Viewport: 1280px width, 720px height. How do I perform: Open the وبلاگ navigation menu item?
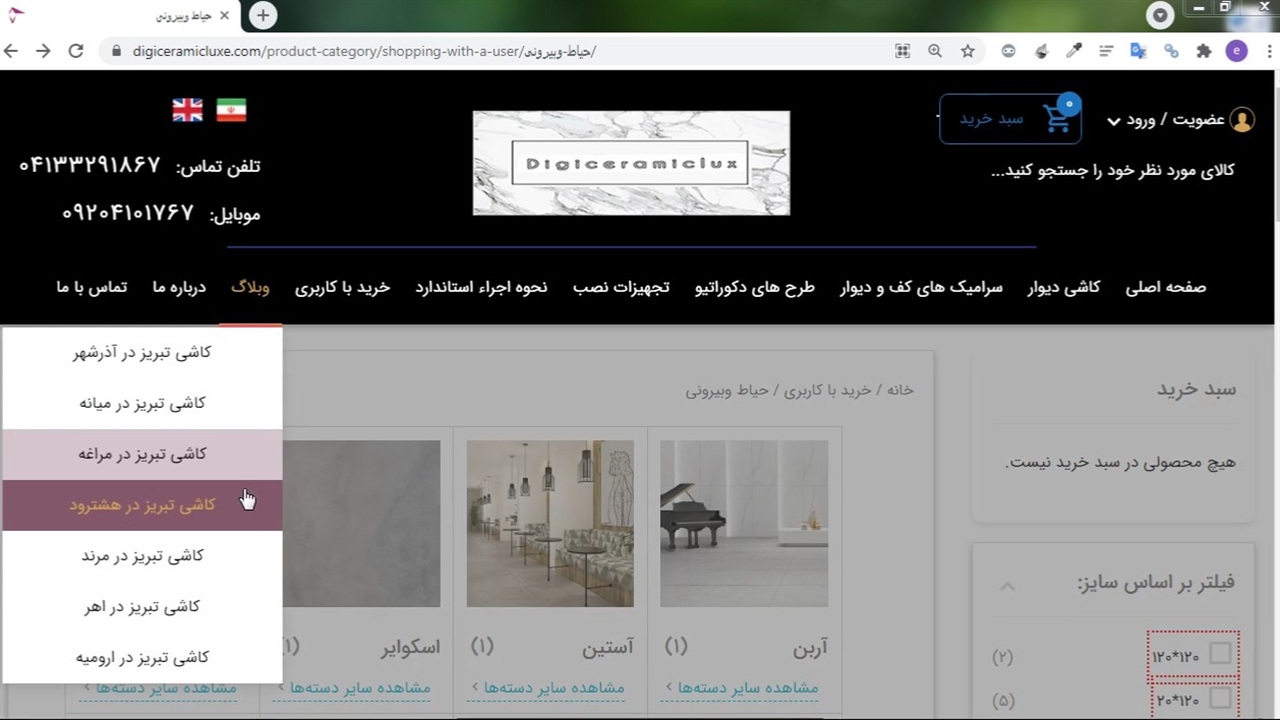(250, 287)
